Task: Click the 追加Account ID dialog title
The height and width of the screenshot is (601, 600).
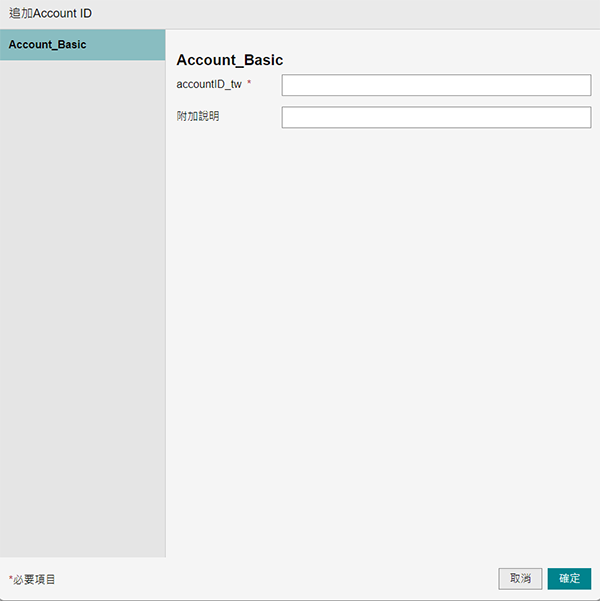Action: click(x=50, y=14)
